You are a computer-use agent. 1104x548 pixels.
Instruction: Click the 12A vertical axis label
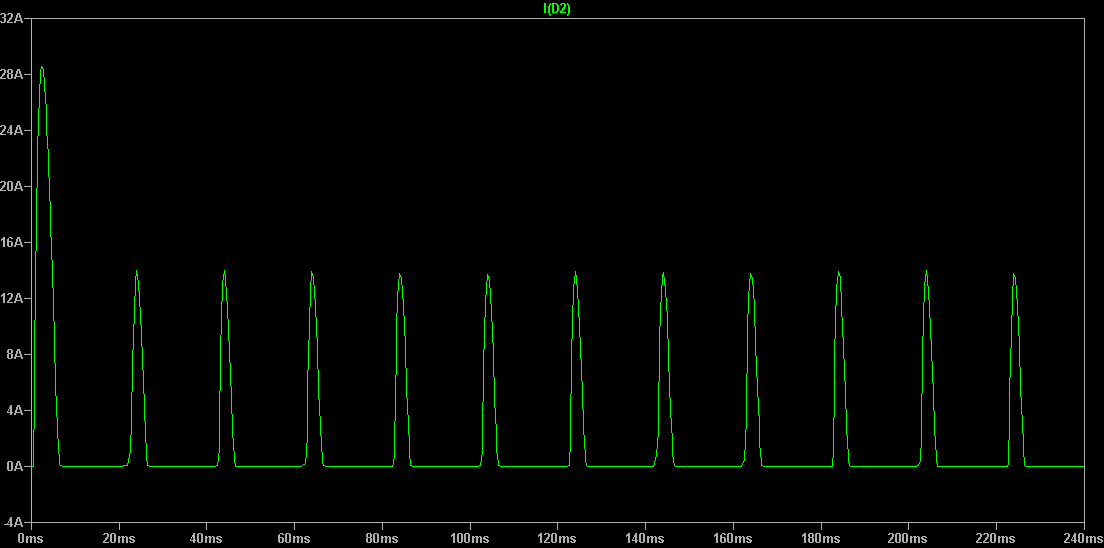pyautogui.click(x=13, y=299)
